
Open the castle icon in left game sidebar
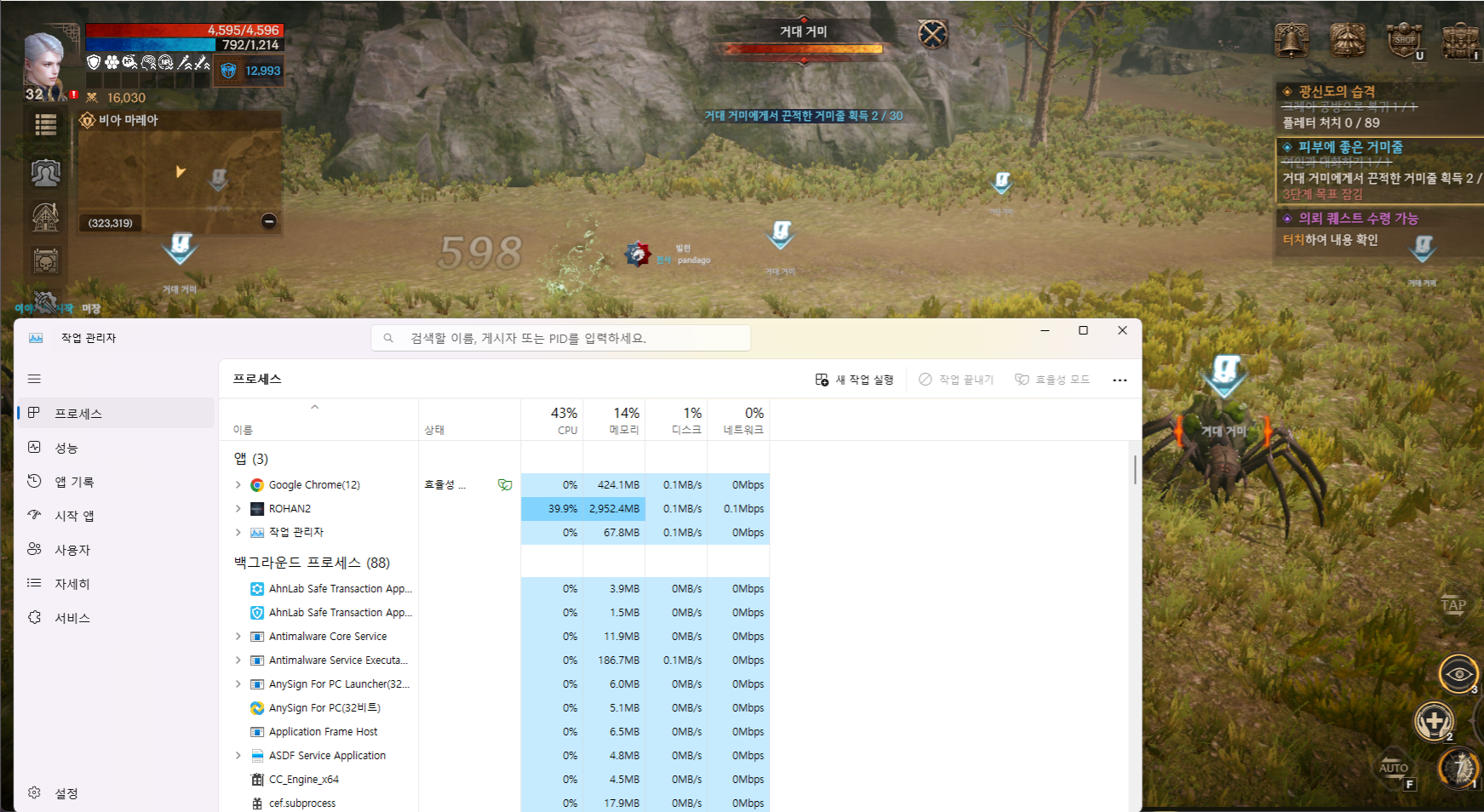point(46,217)
